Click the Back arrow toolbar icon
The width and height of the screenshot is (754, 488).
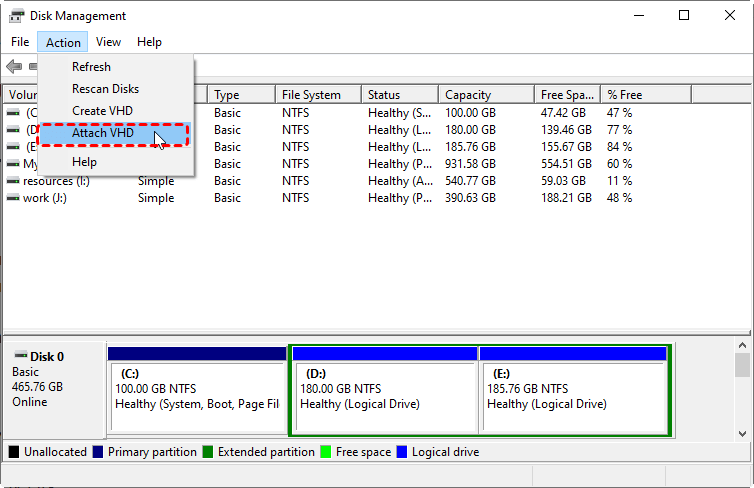point(14,66)
